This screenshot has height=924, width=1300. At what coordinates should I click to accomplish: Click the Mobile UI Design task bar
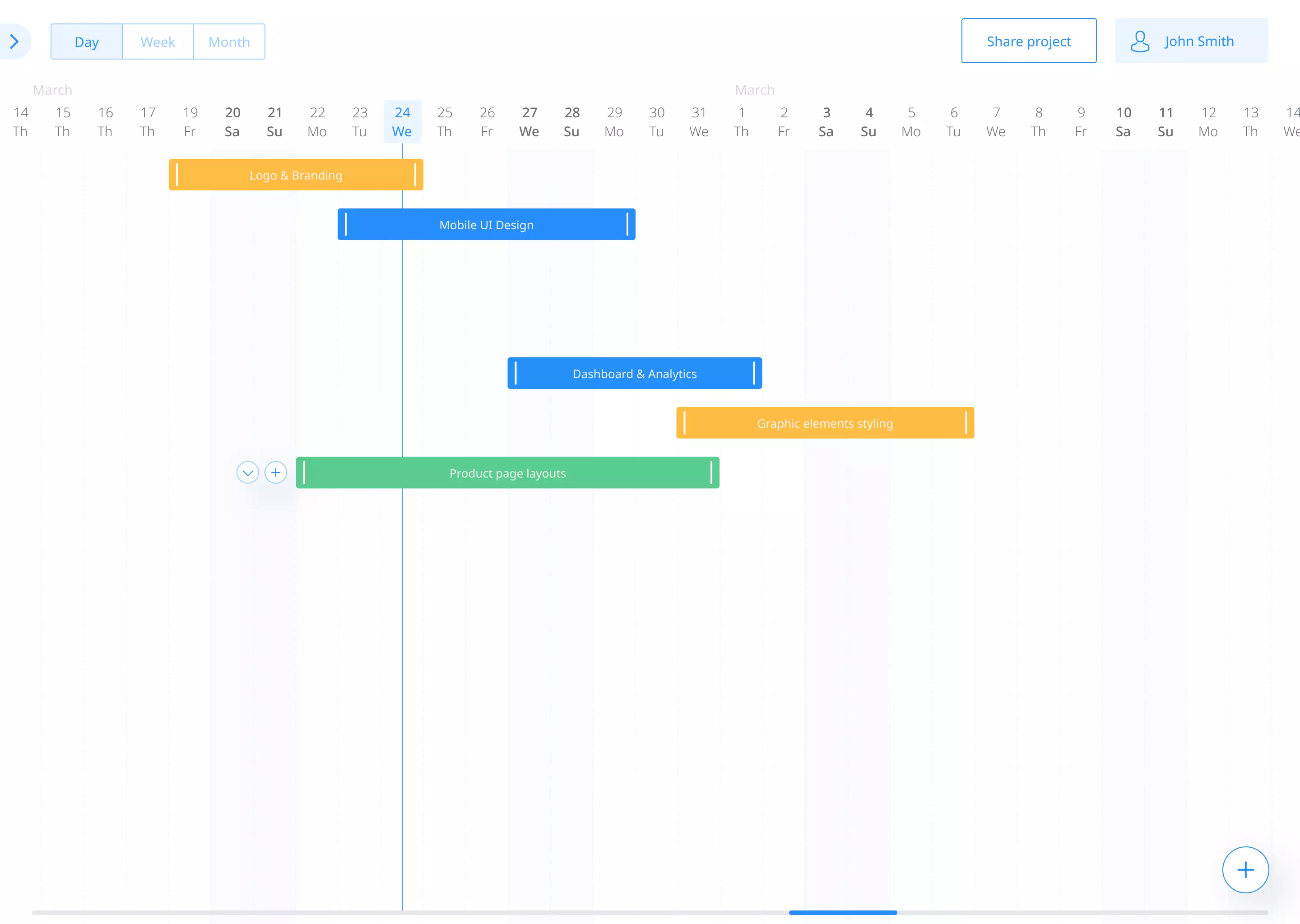[x=486, y=224]
